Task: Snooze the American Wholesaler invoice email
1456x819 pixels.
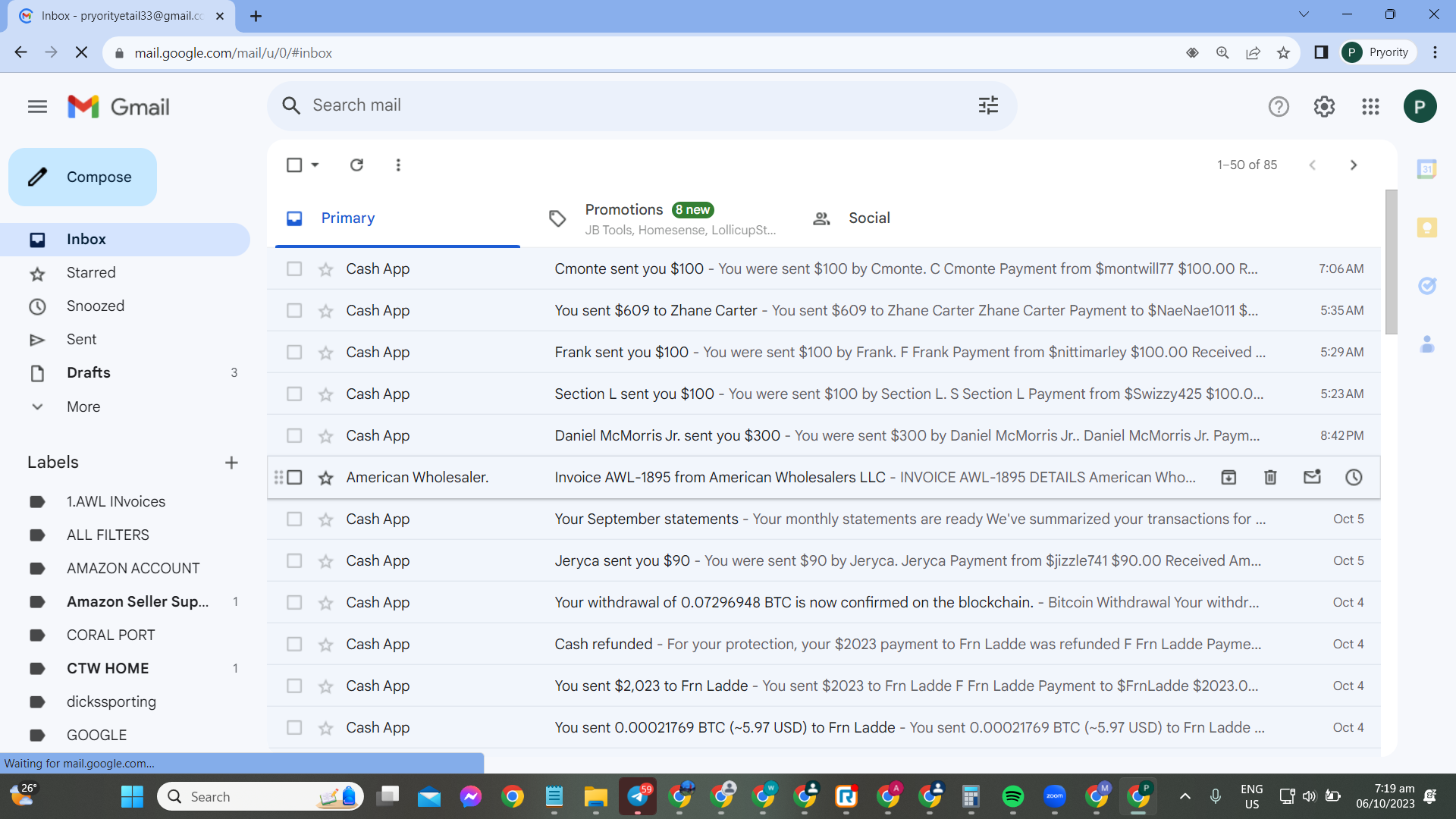Action: (x=1354, y=477)
